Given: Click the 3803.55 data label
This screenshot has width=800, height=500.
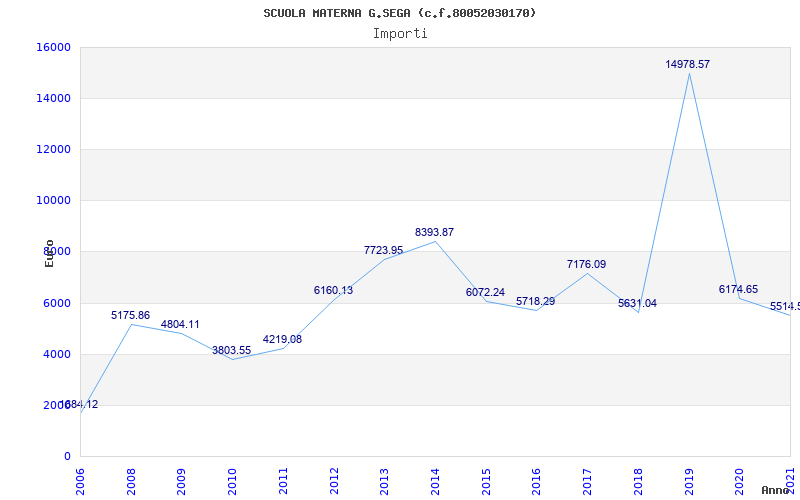Looking at the screenshot, I should pyautogui.click(x=232, y=351).
